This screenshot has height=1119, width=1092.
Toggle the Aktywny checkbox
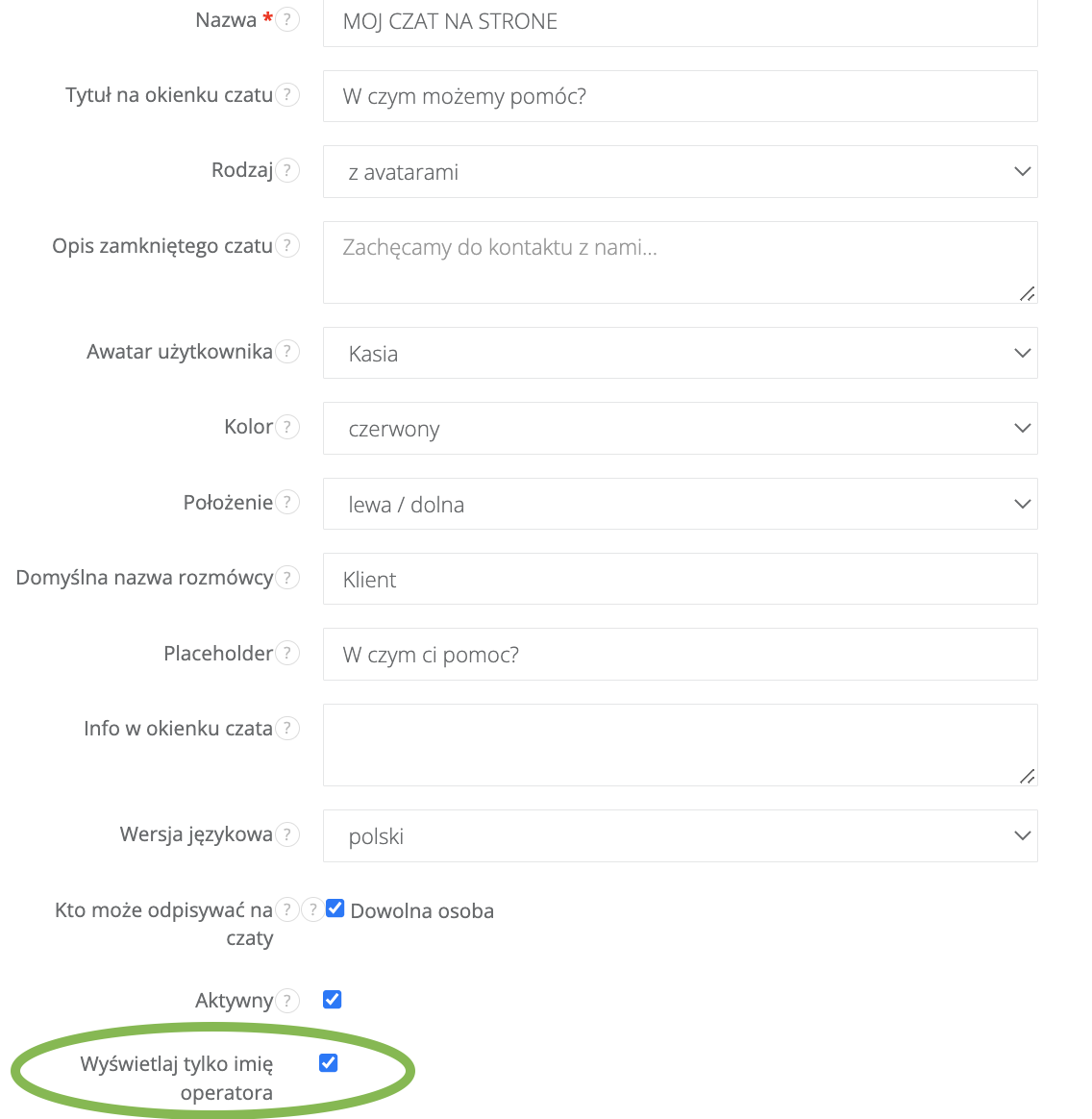(332, 1000)
